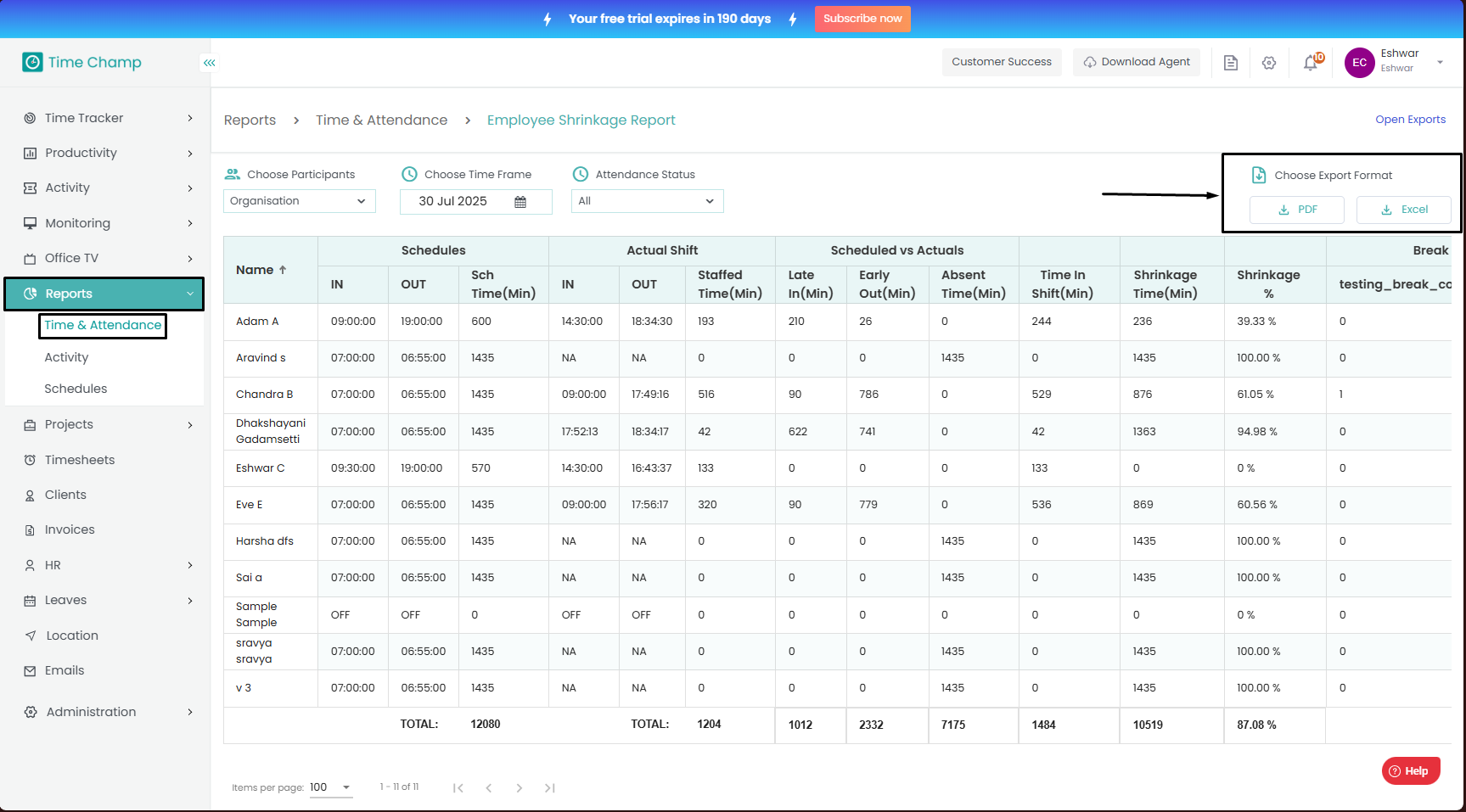
Task: Export the report as PDF
Action: [1297, 210]
